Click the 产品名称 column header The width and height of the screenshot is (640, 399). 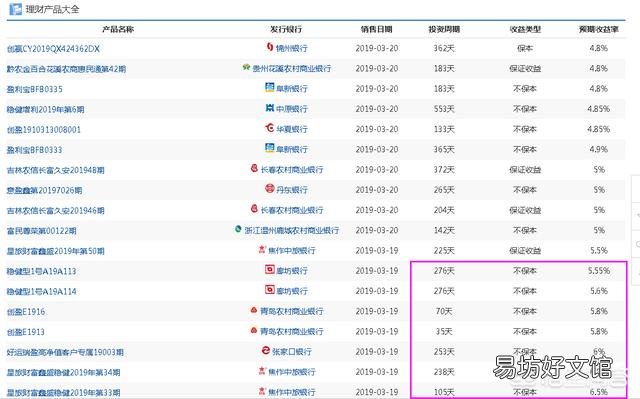click(x=118, y=29)
